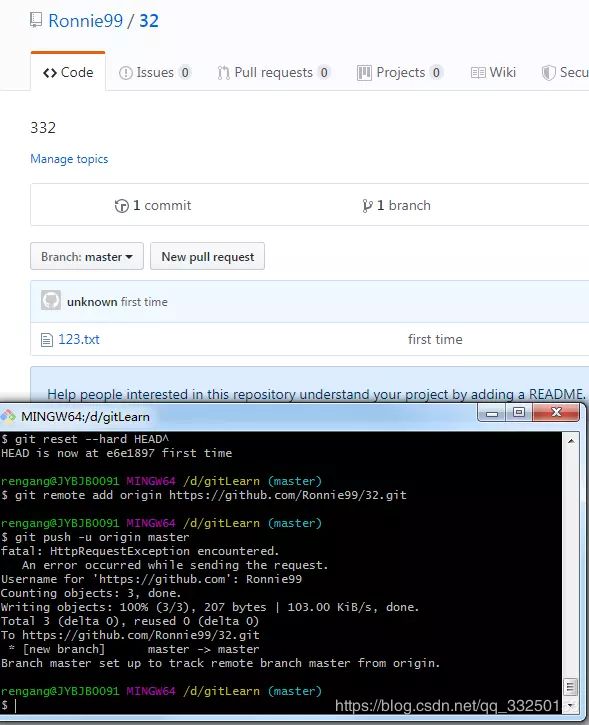View the 1 branch link
Screen dimensions: 589x725
point(396,205)
